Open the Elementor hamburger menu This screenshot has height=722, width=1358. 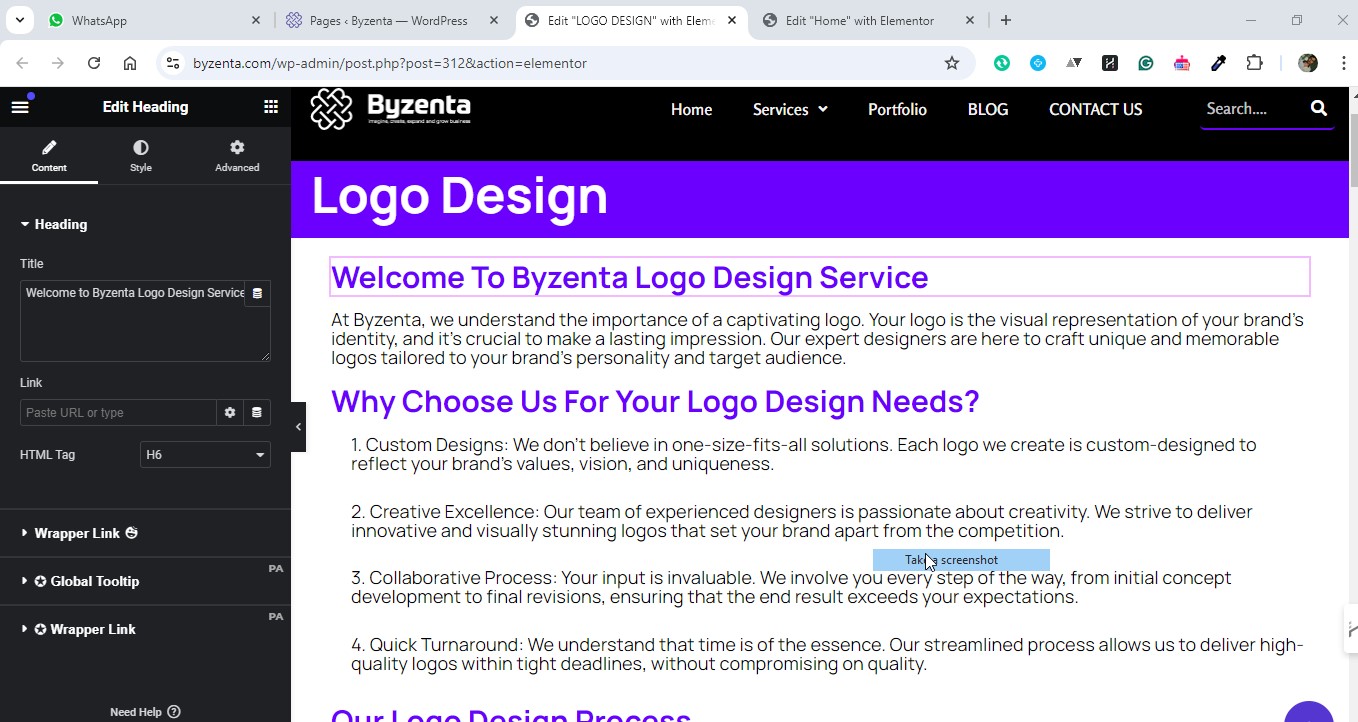(21, 106)
